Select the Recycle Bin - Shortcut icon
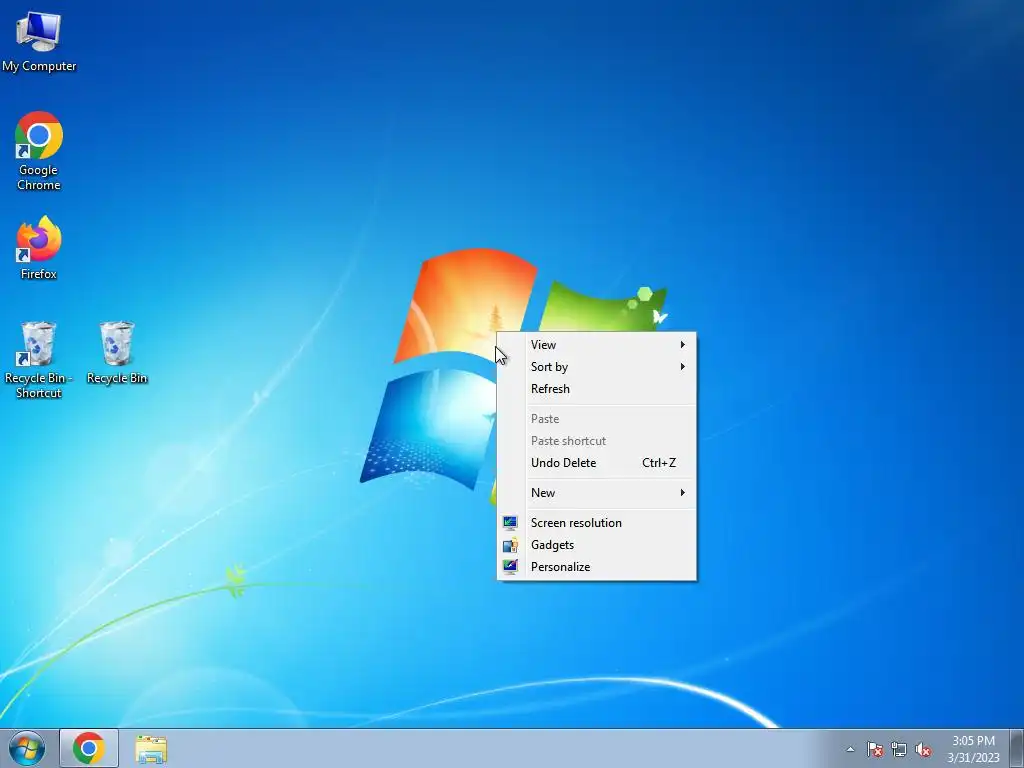Viewport: 1024px width, 768px height. (39, 359)
